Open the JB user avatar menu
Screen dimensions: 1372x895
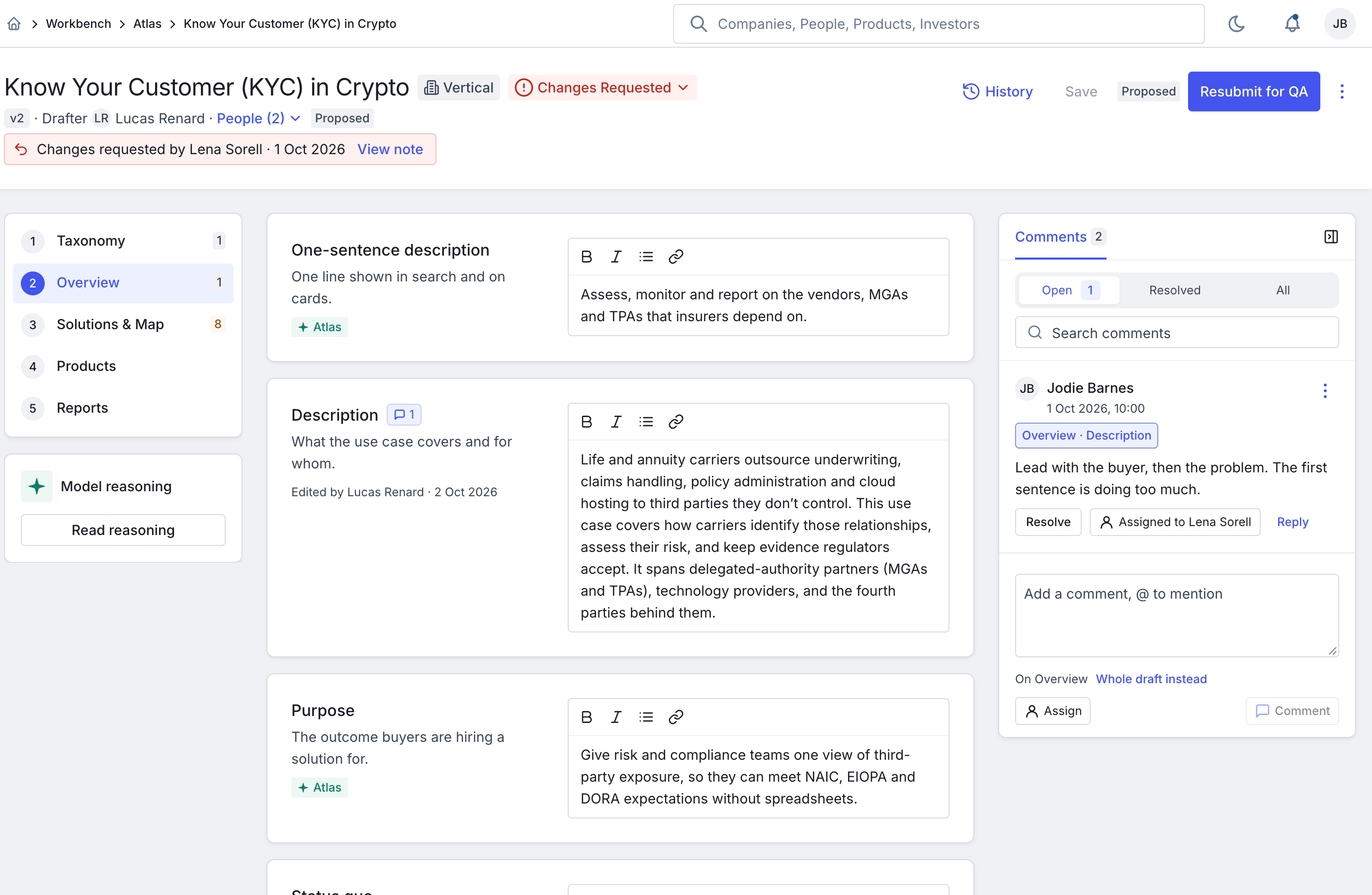click(1340, 24)
